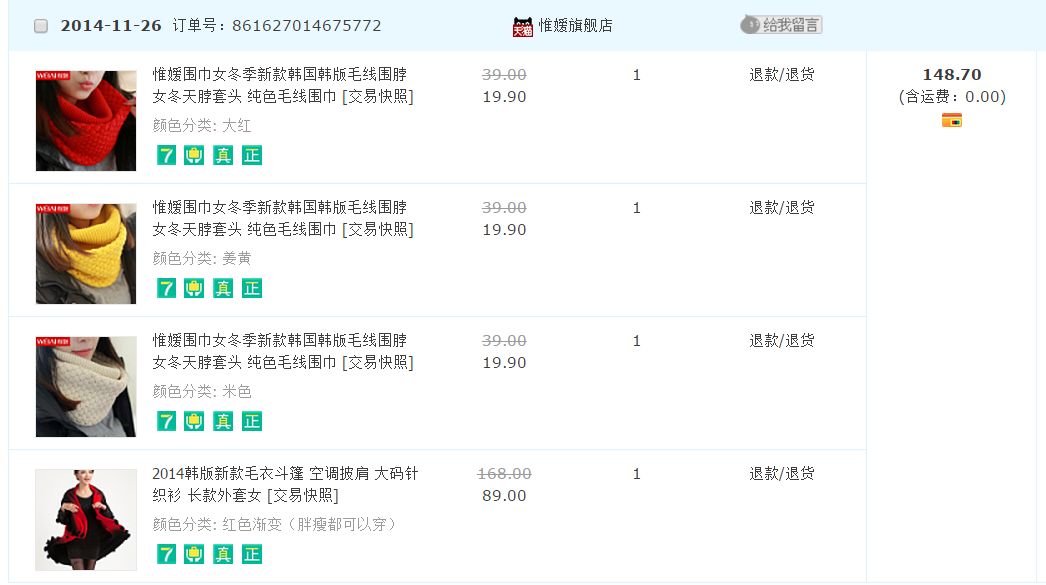Viewport: 1046px width, 585px height.
Task: Click the 真 authenticity badge on the 姜黄 scarf
Action: (x=223, y=288)
